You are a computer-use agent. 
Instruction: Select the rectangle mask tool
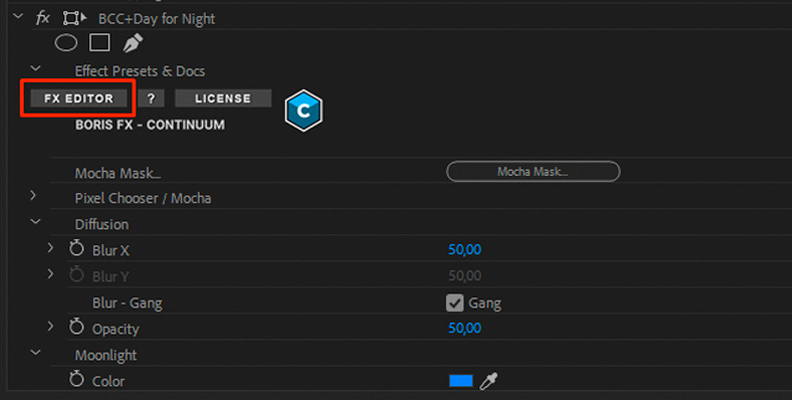[100, 42]
